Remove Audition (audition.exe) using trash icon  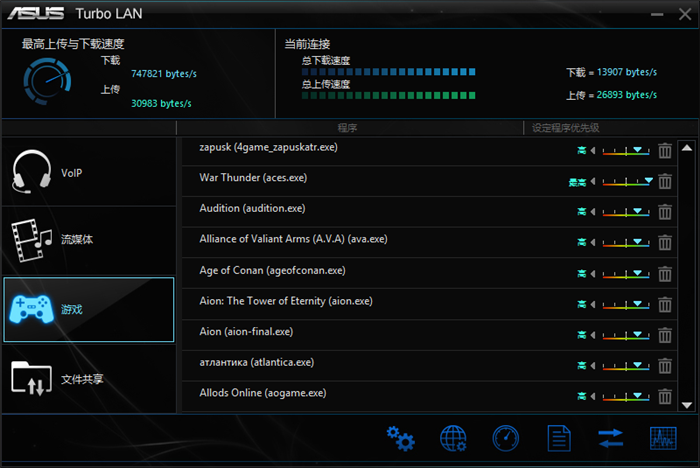665,212
